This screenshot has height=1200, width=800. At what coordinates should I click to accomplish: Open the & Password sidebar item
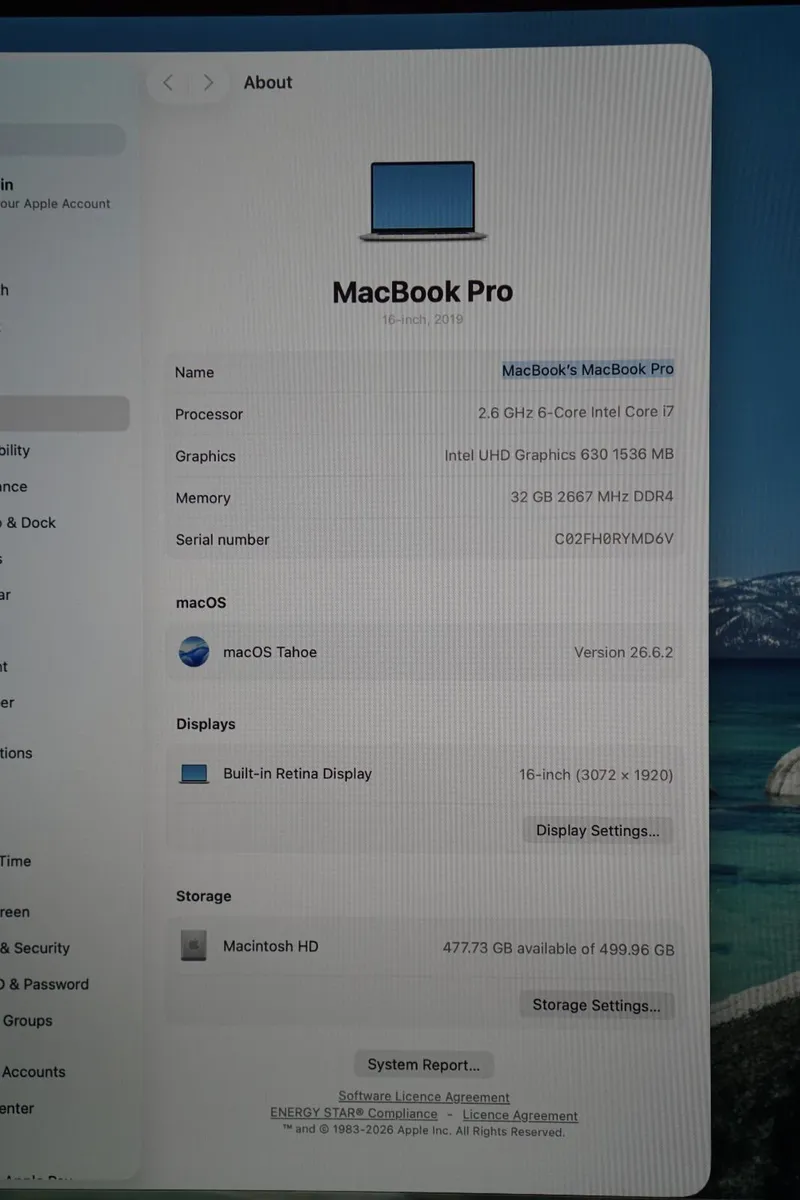tap(44, 984)
